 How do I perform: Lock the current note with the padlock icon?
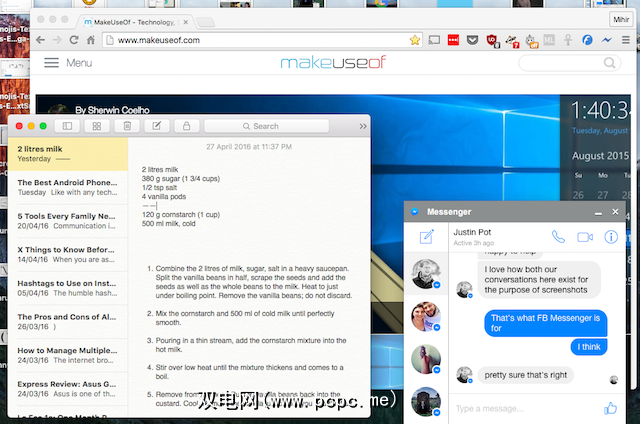coord(186,126)
